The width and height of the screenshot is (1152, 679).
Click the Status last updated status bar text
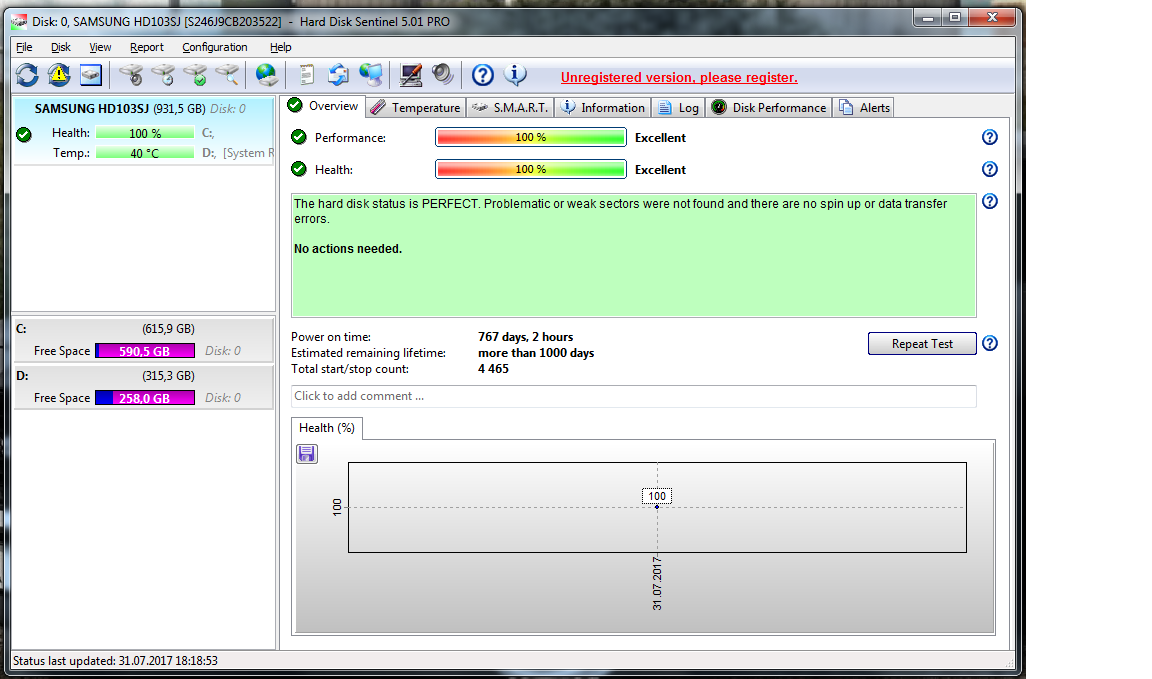tap(115, 661)
